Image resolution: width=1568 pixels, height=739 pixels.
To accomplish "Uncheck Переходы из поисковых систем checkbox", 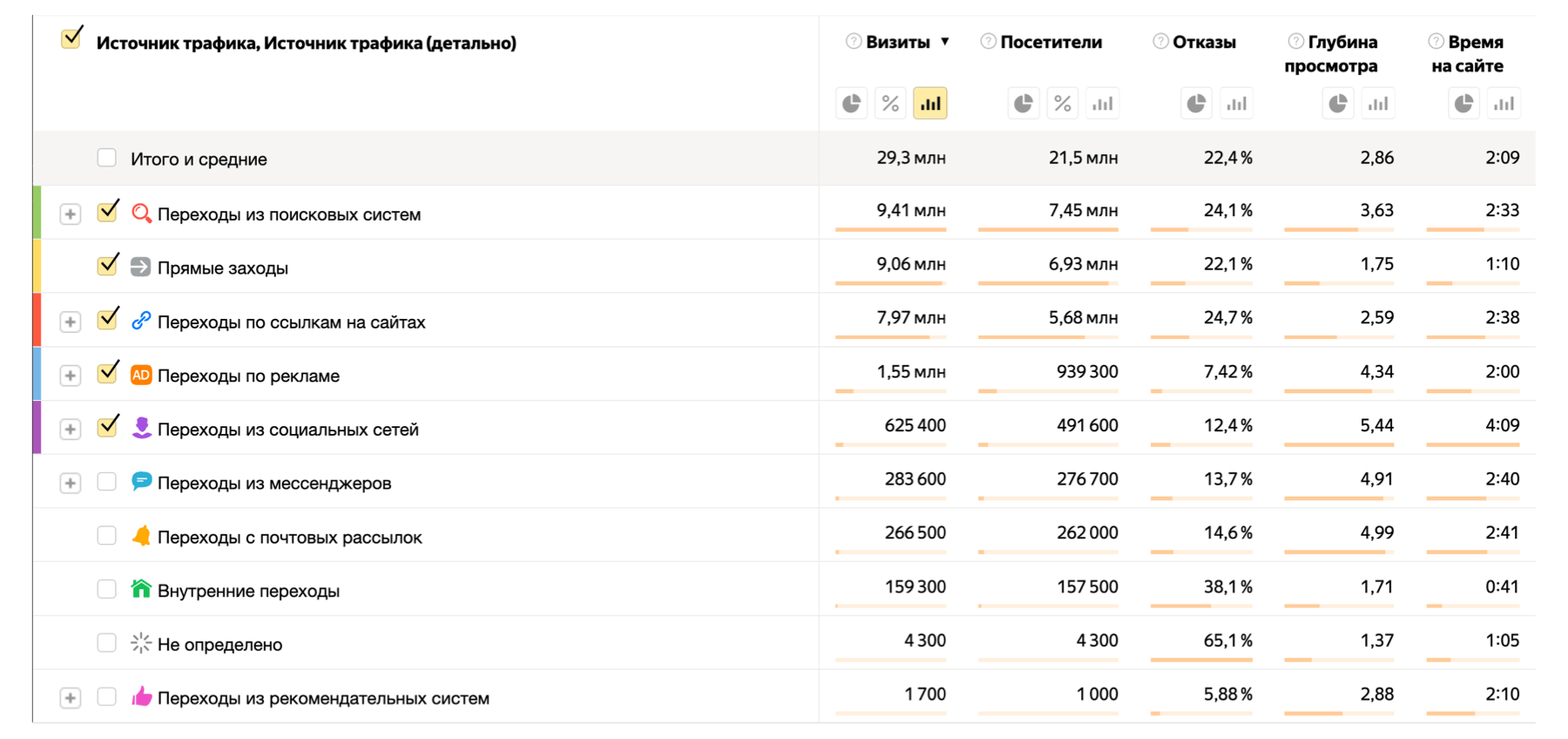I will pyautogui.click(x=107, y=212).
